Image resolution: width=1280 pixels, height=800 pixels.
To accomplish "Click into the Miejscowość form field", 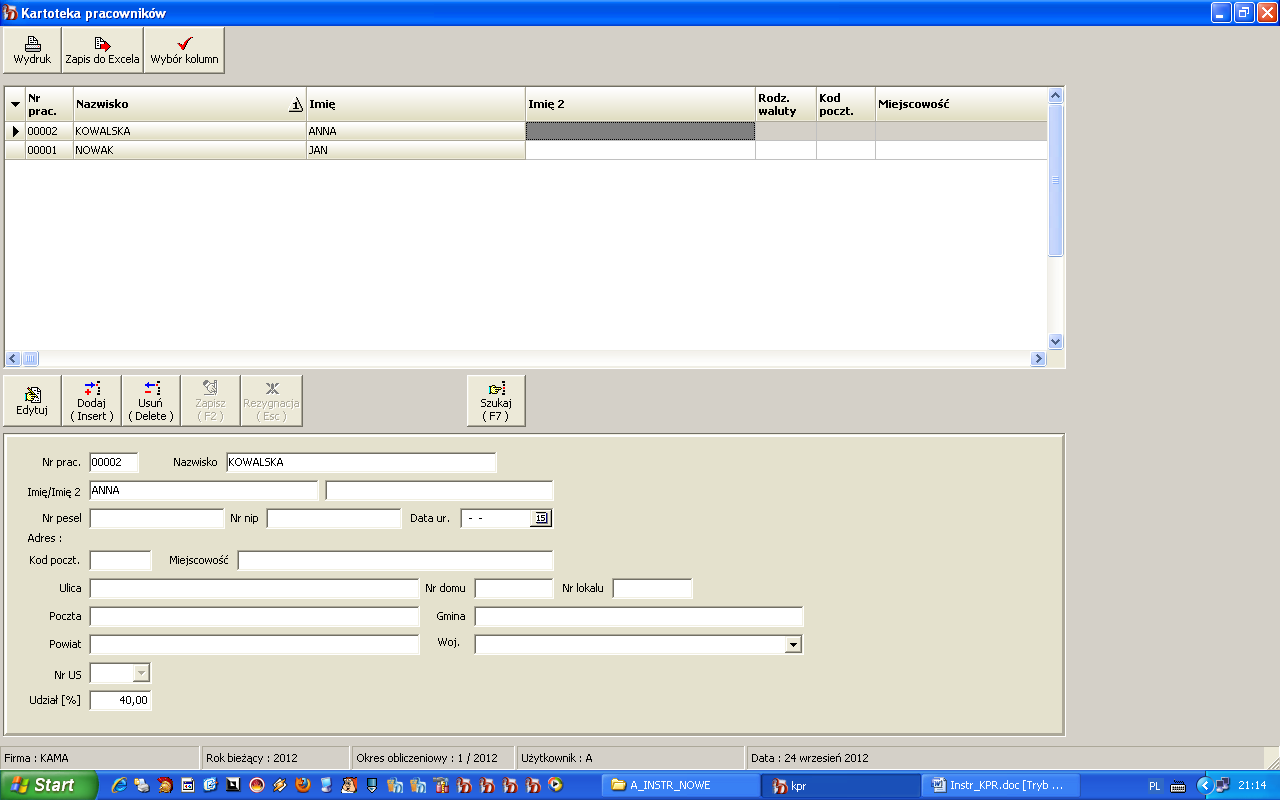I will (x=396, y=560).
